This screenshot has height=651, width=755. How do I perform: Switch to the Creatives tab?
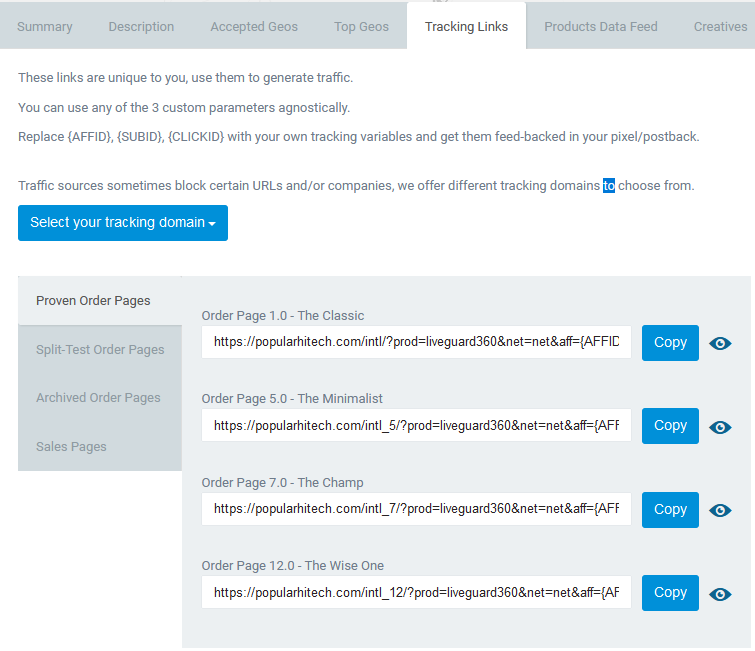[720, 26]
